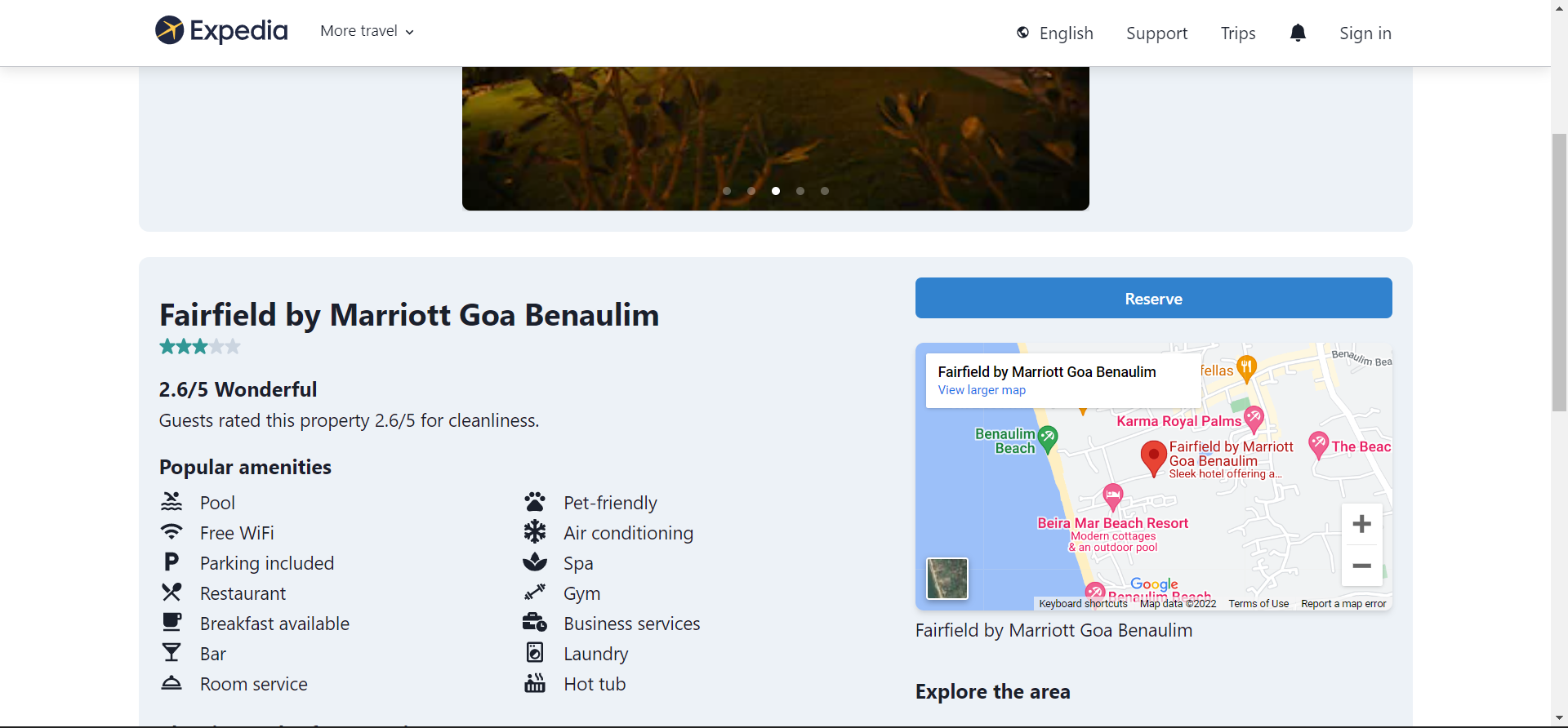The width and height of the screenshot is (1568, 728).
Task: Click the Bar cocktail icon
Action: 171,653
